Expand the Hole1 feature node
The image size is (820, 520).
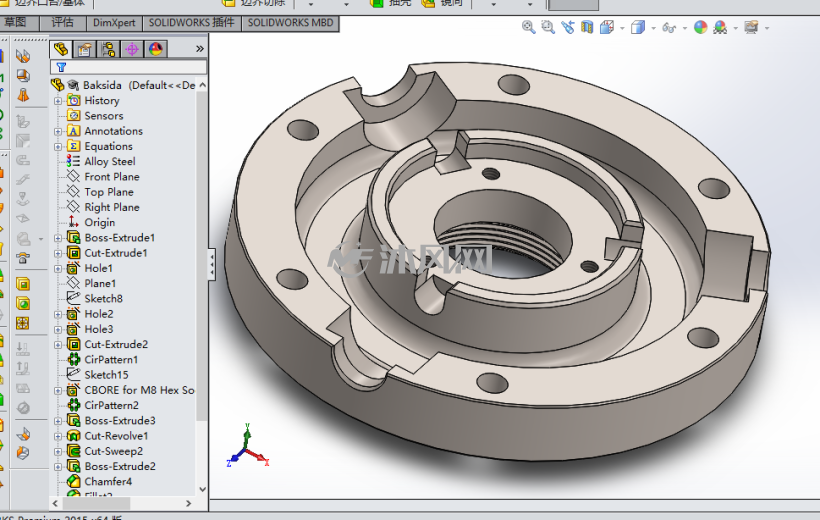pos(58,268)
